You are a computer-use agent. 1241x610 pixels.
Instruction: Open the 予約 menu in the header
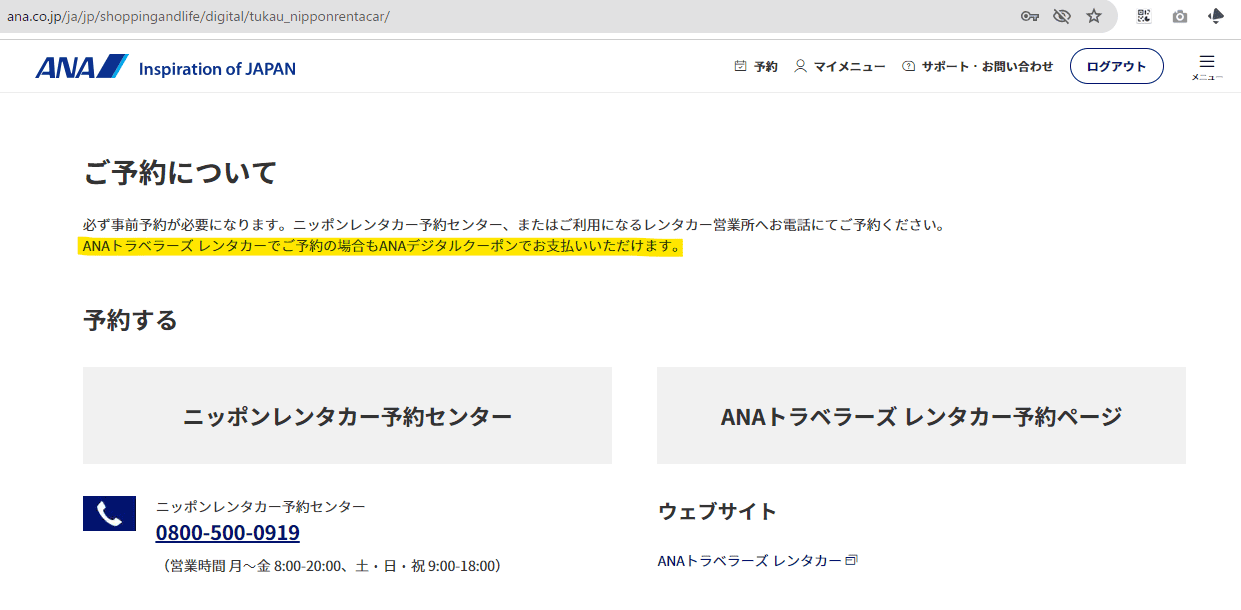click(765, 67)
